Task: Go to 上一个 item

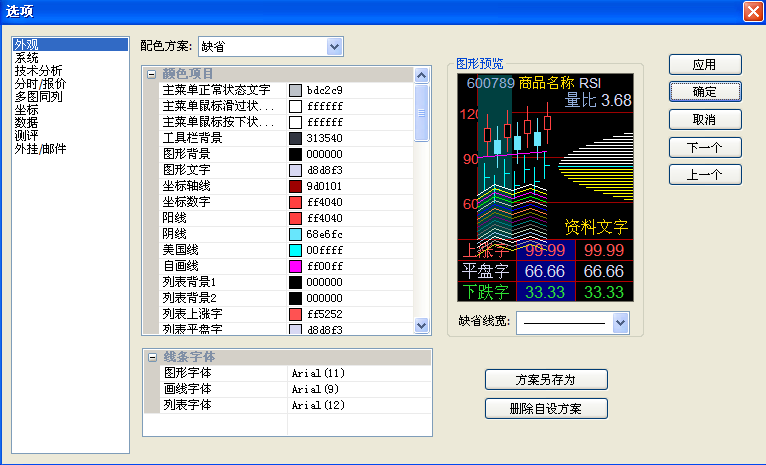Action: coord(705,175)
